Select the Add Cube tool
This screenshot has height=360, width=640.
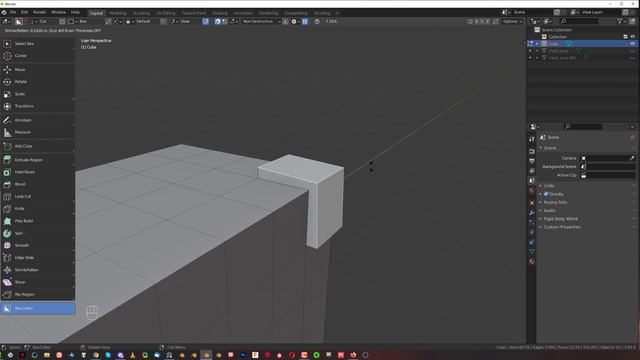(38, 146)
